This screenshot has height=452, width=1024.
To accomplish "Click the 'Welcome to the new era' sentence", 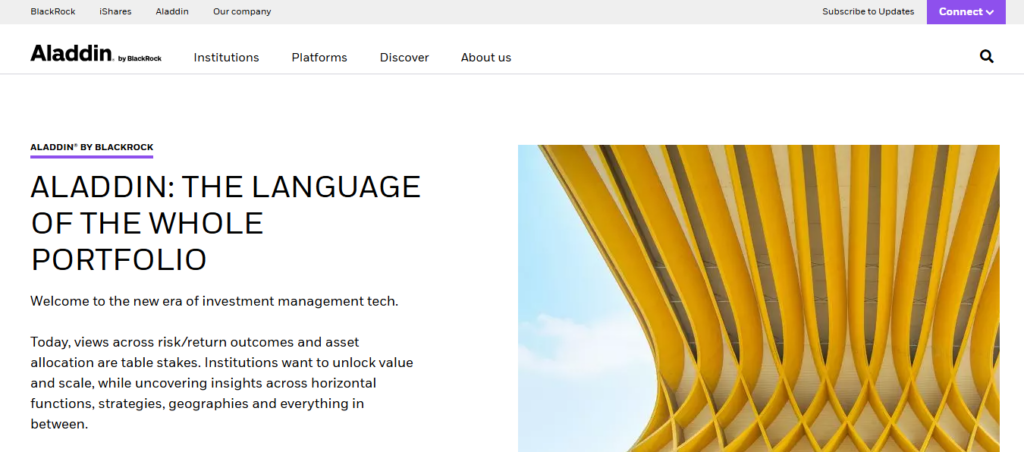I will pos(214,301).
